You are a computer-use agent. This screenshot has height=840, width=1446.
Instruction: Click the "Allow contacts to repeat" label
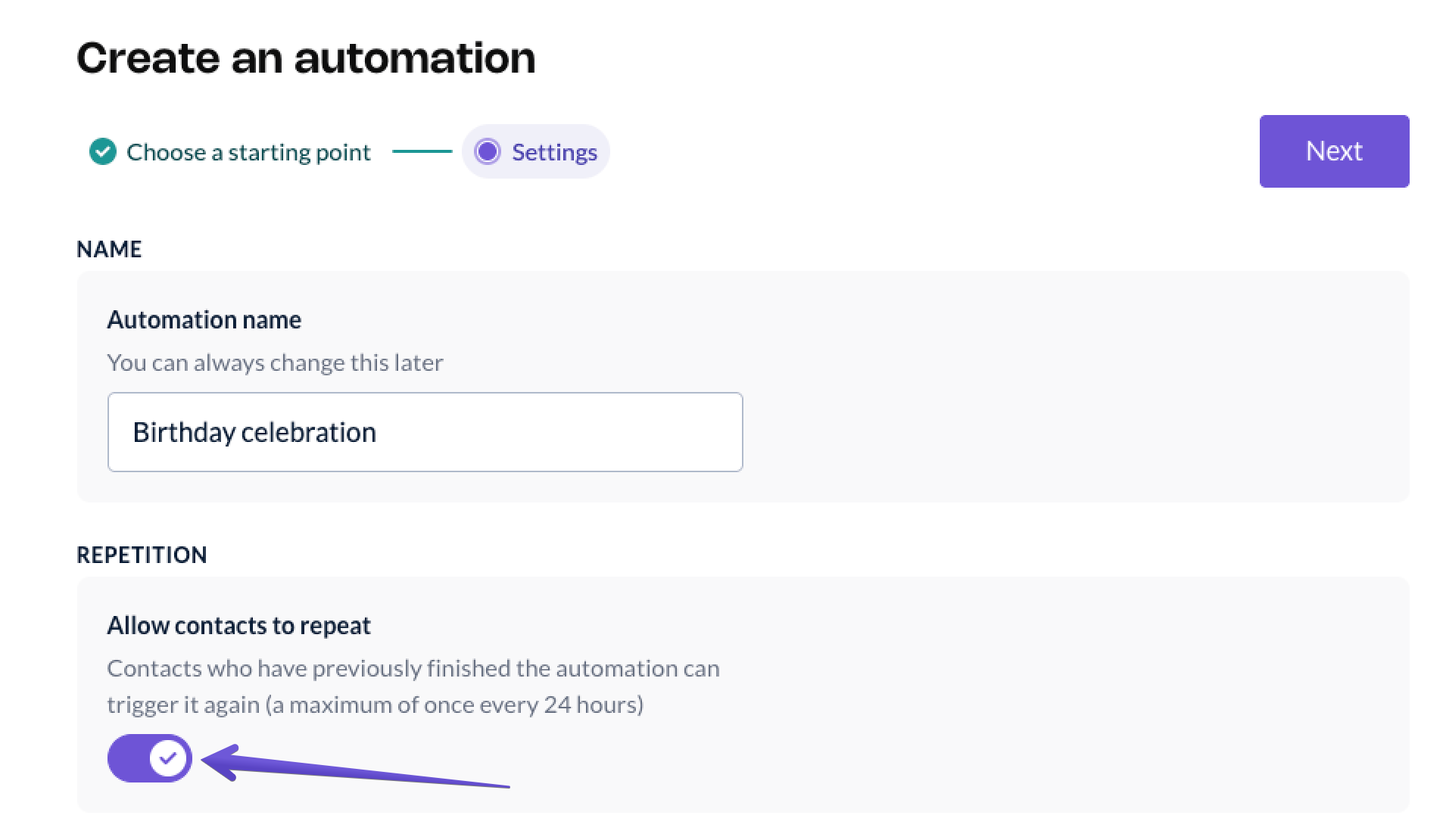coord(238,626)
